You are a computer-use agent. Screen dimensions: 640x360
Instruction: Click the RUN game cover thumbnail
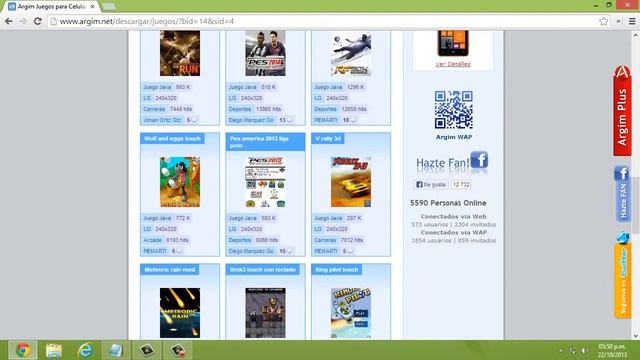(x=180, y=53)
